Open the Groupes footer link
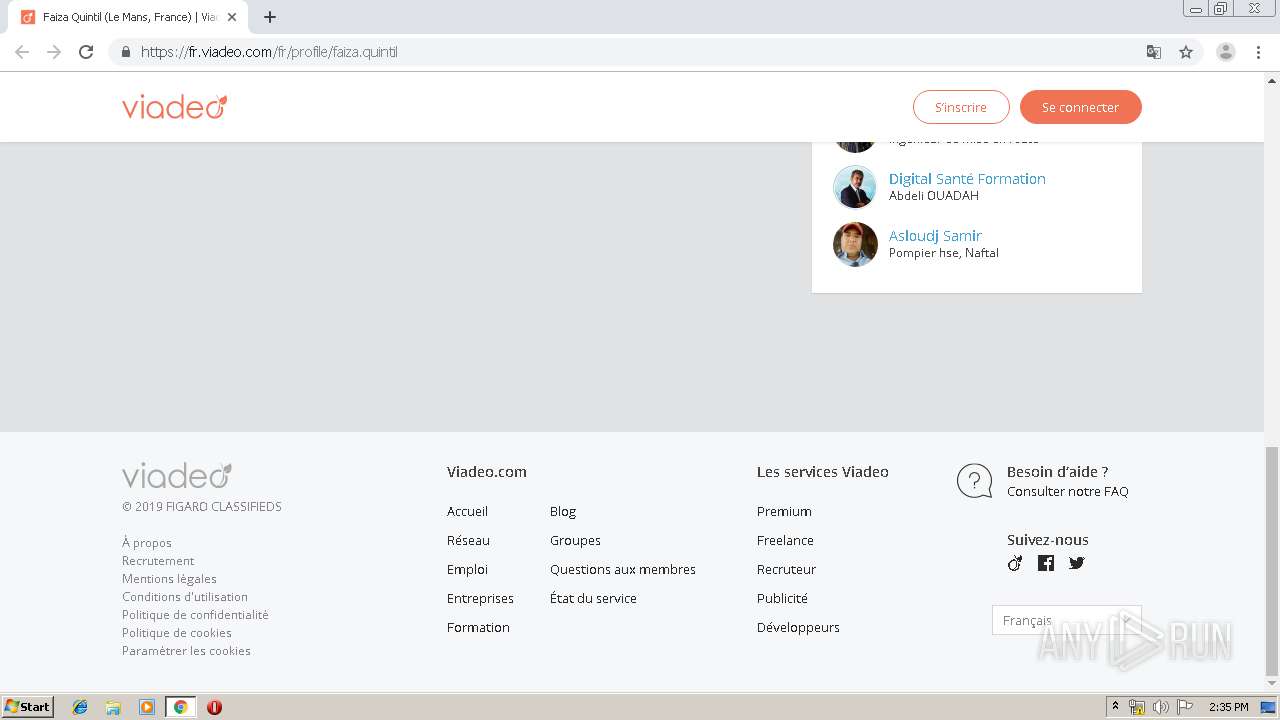1280x720 pixels. [x=575, y=540]
